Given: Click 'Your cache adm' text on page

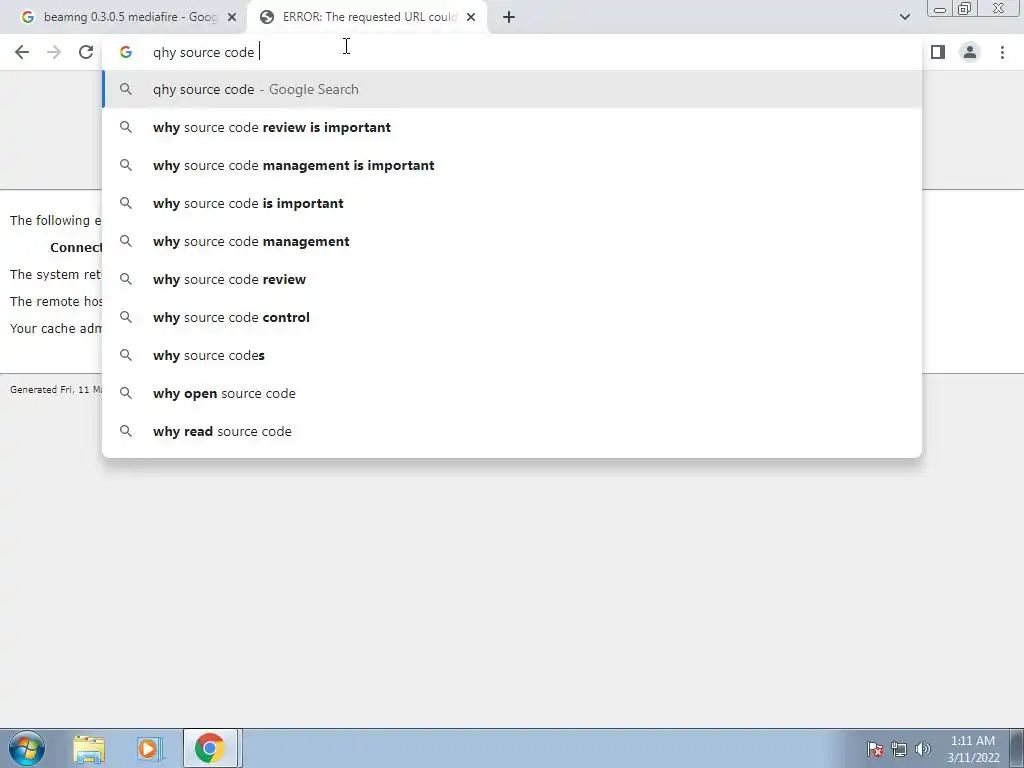Looking at the screenshot, I should pos(56,328).
